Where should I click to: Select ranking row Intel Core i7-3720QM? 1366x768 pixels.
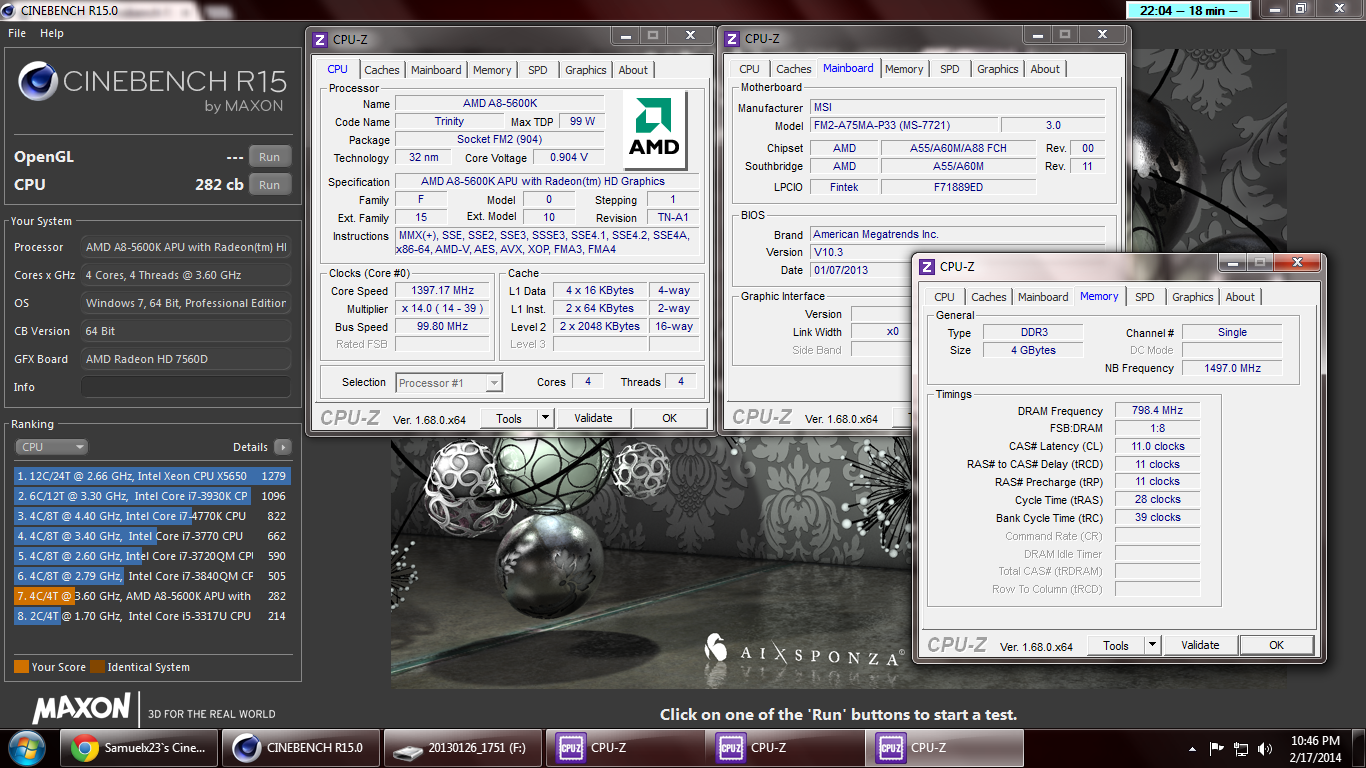[151, 556]
